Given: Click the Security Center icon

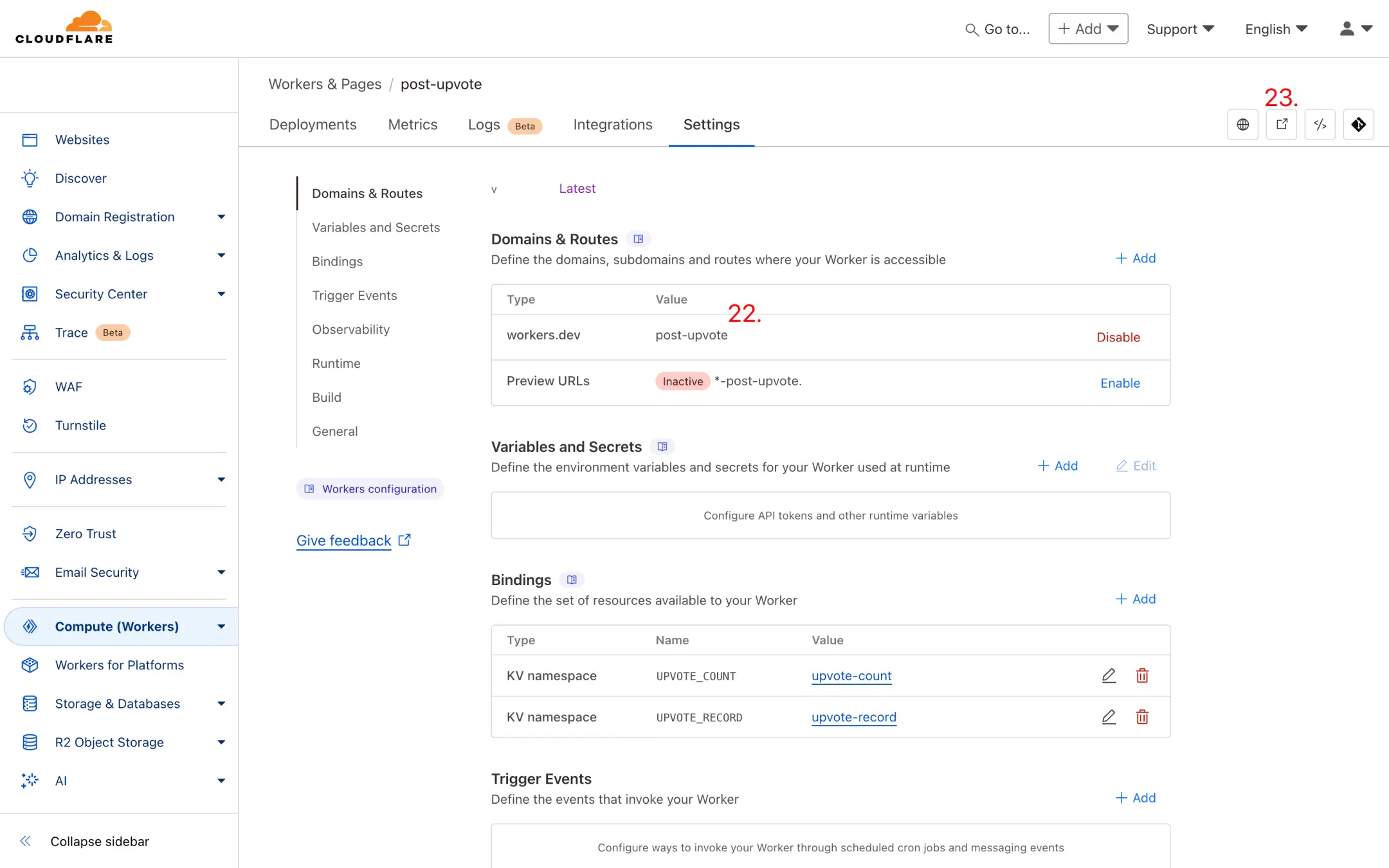Looking at the screenshot, I should pos(30,294).
